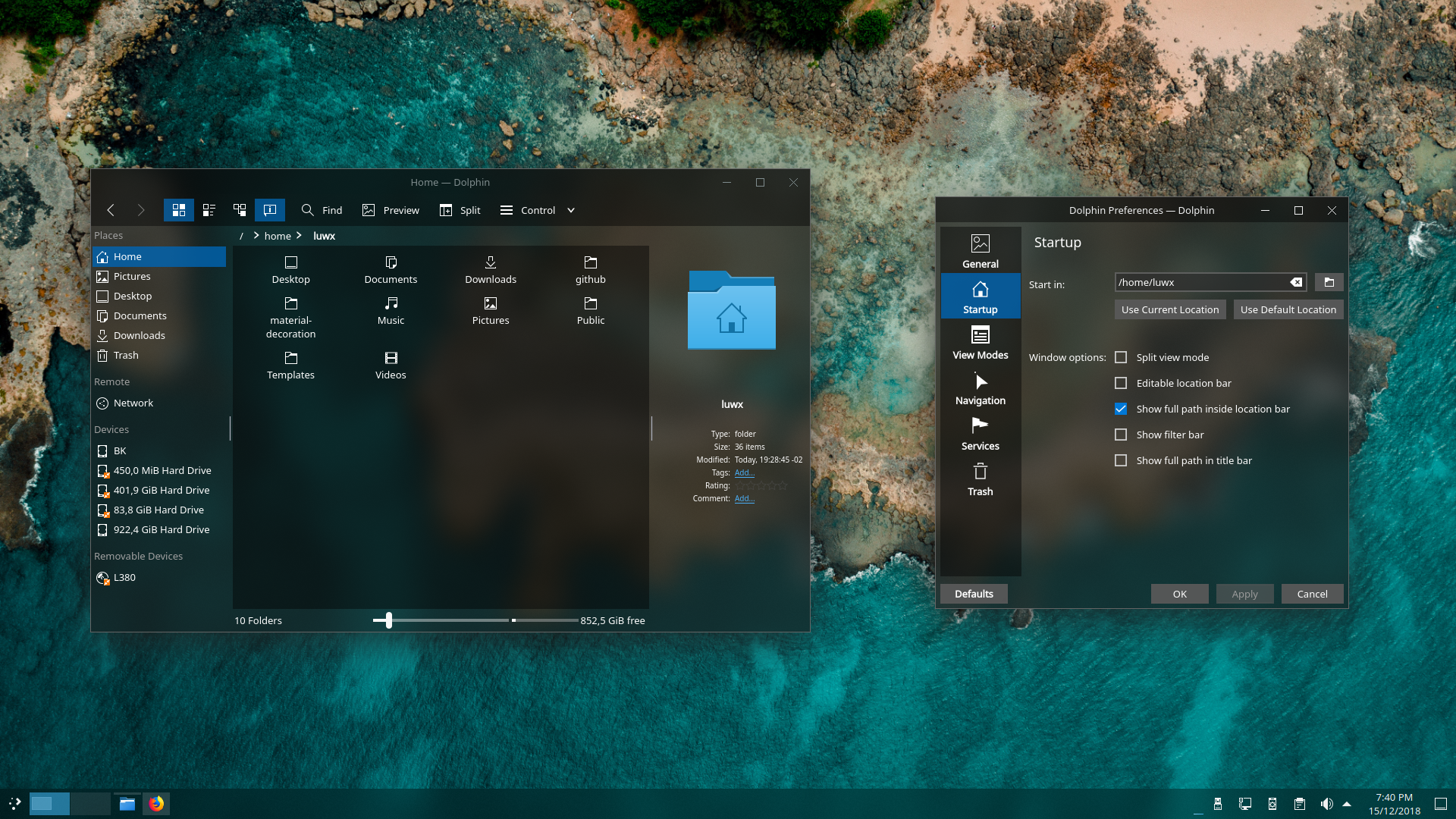Adjust the icon zoom slider
Screen dimensions: 1456x819
(388, 620)
